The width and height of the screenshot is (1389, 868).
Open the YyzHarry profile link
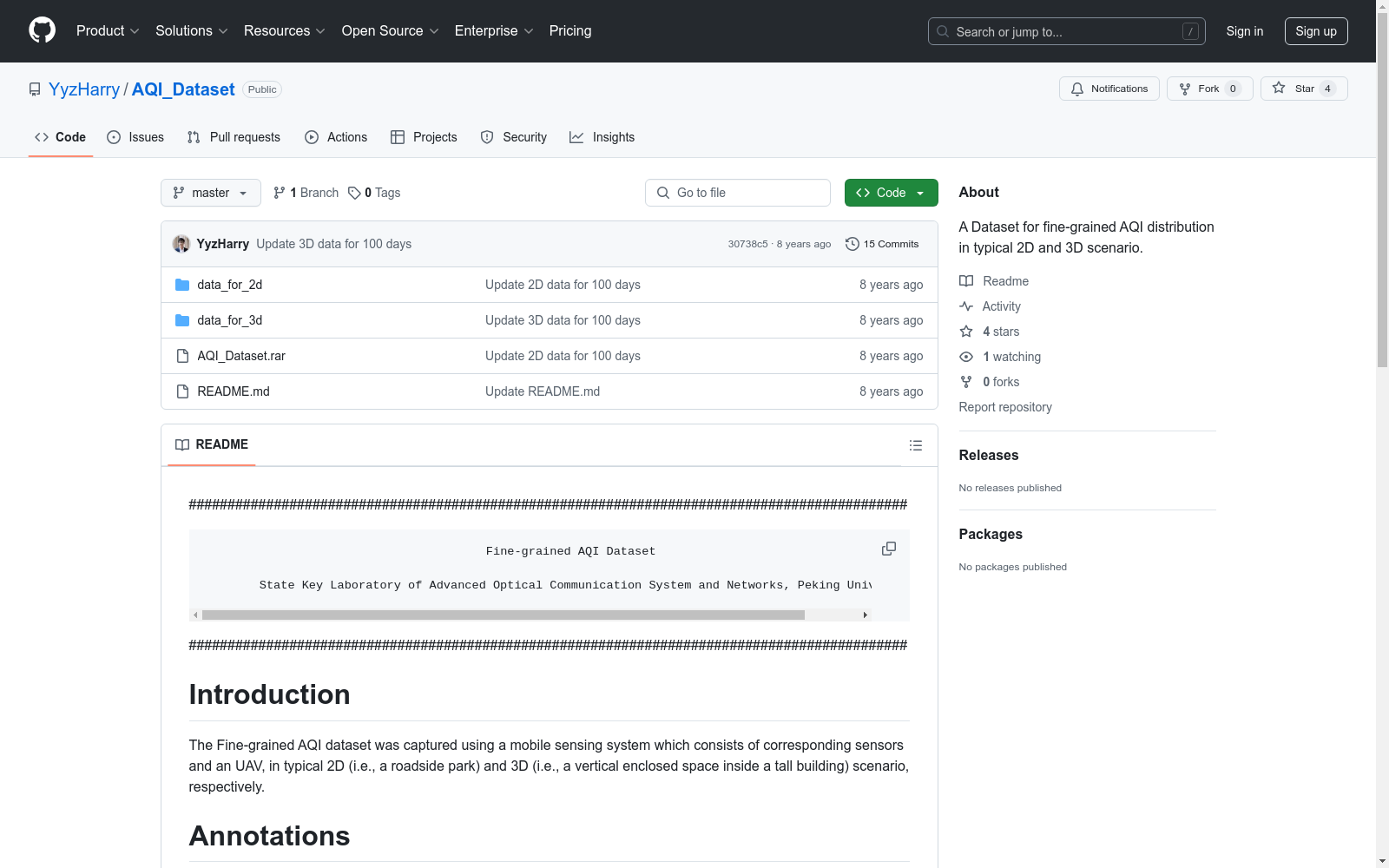[84, 89]
